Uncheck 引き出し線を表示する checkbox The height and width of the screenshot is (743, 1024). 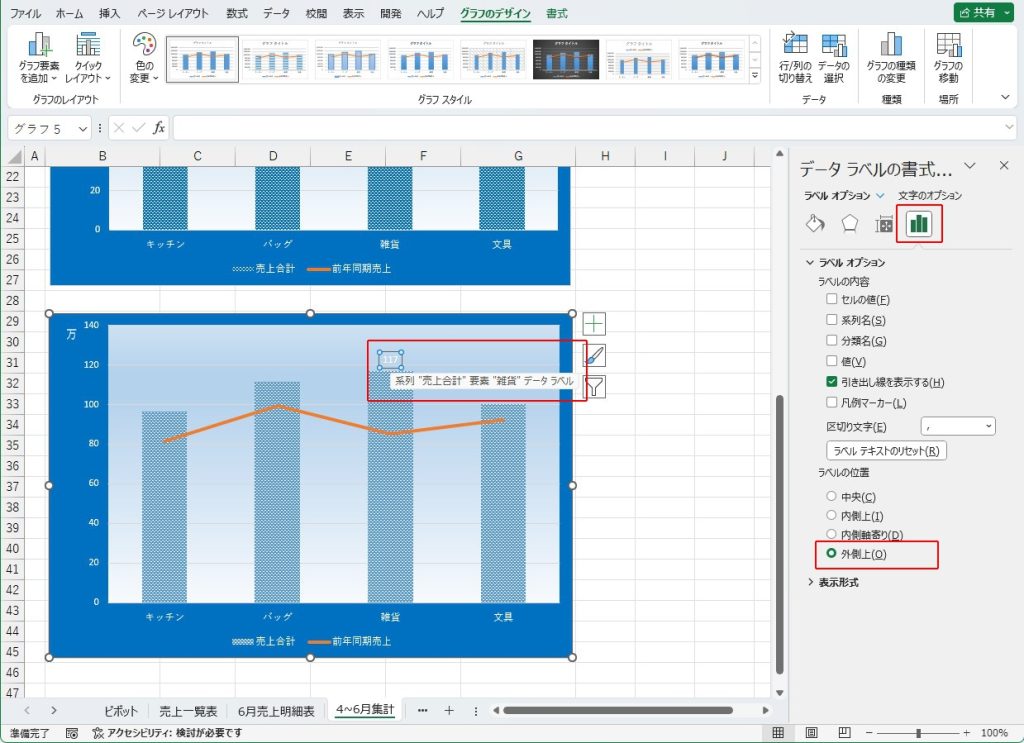click(x=832, y=382)
